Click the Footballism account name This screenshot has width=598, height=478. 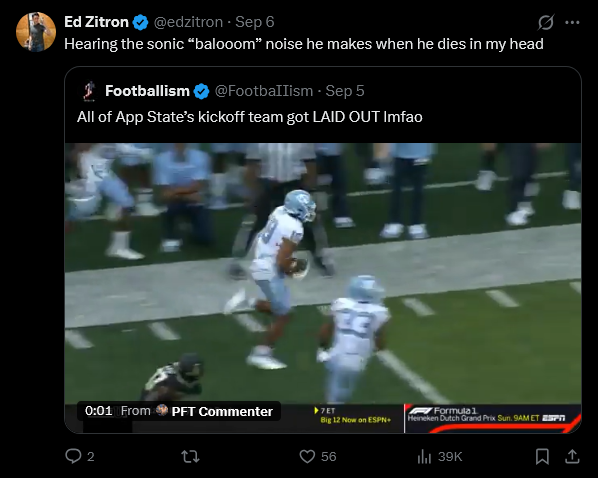147,91
